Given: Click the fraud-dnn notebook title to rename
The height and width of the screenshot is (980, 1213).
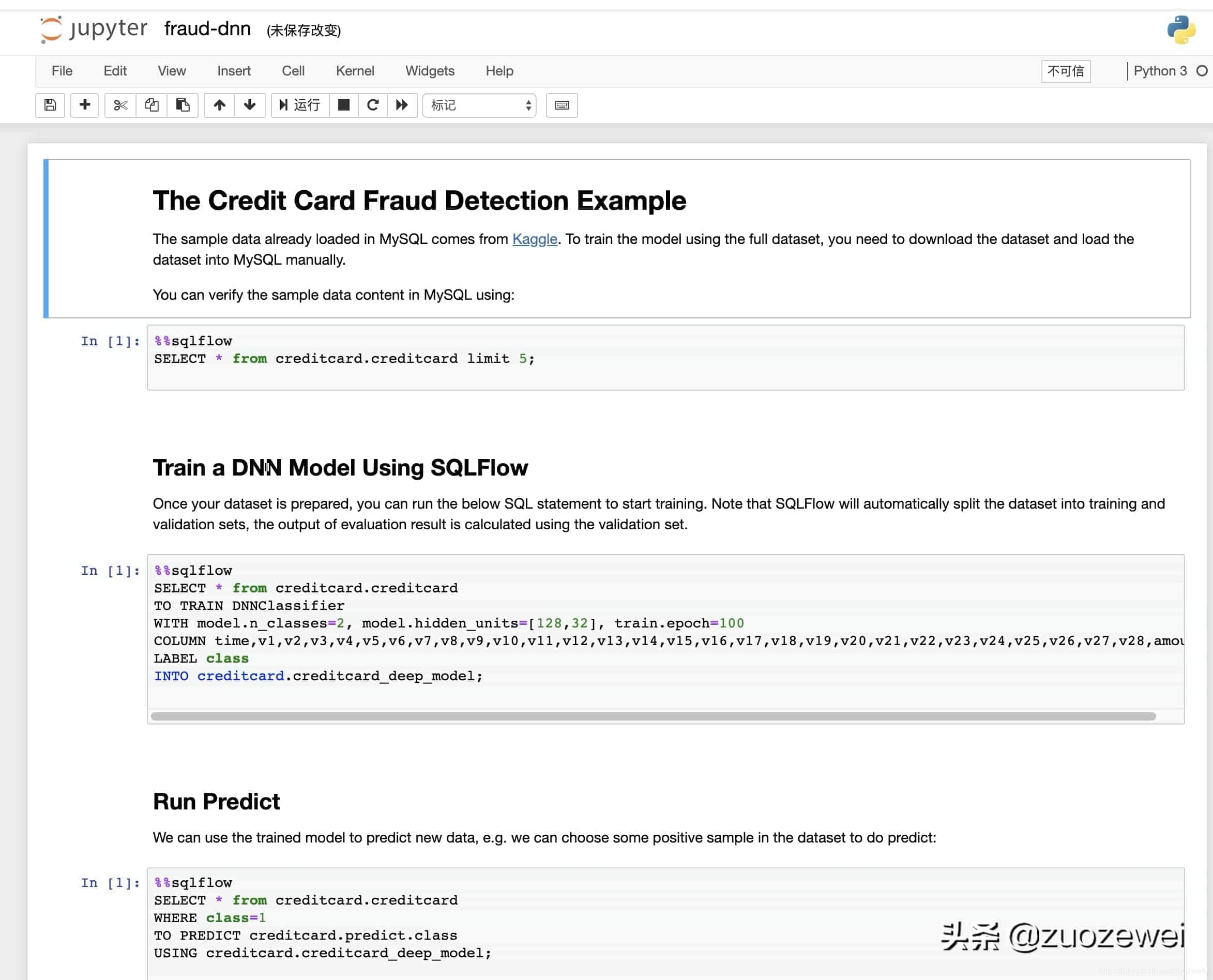Looking at the screenshot, I should tap(207, 28).
